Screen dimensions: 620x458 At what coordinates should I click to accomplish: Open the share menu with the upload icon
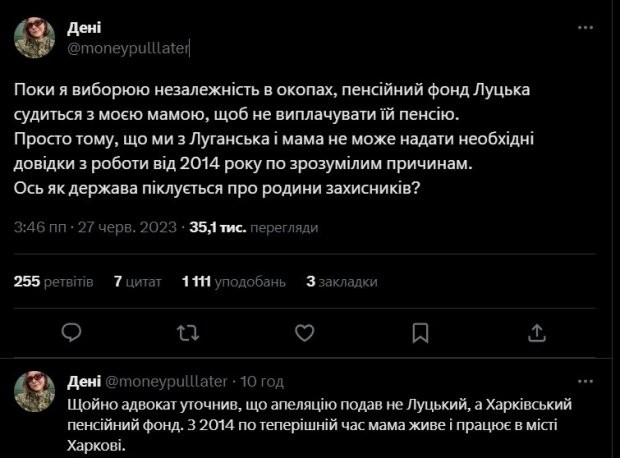pyautogui.click(x=537, y=331)
